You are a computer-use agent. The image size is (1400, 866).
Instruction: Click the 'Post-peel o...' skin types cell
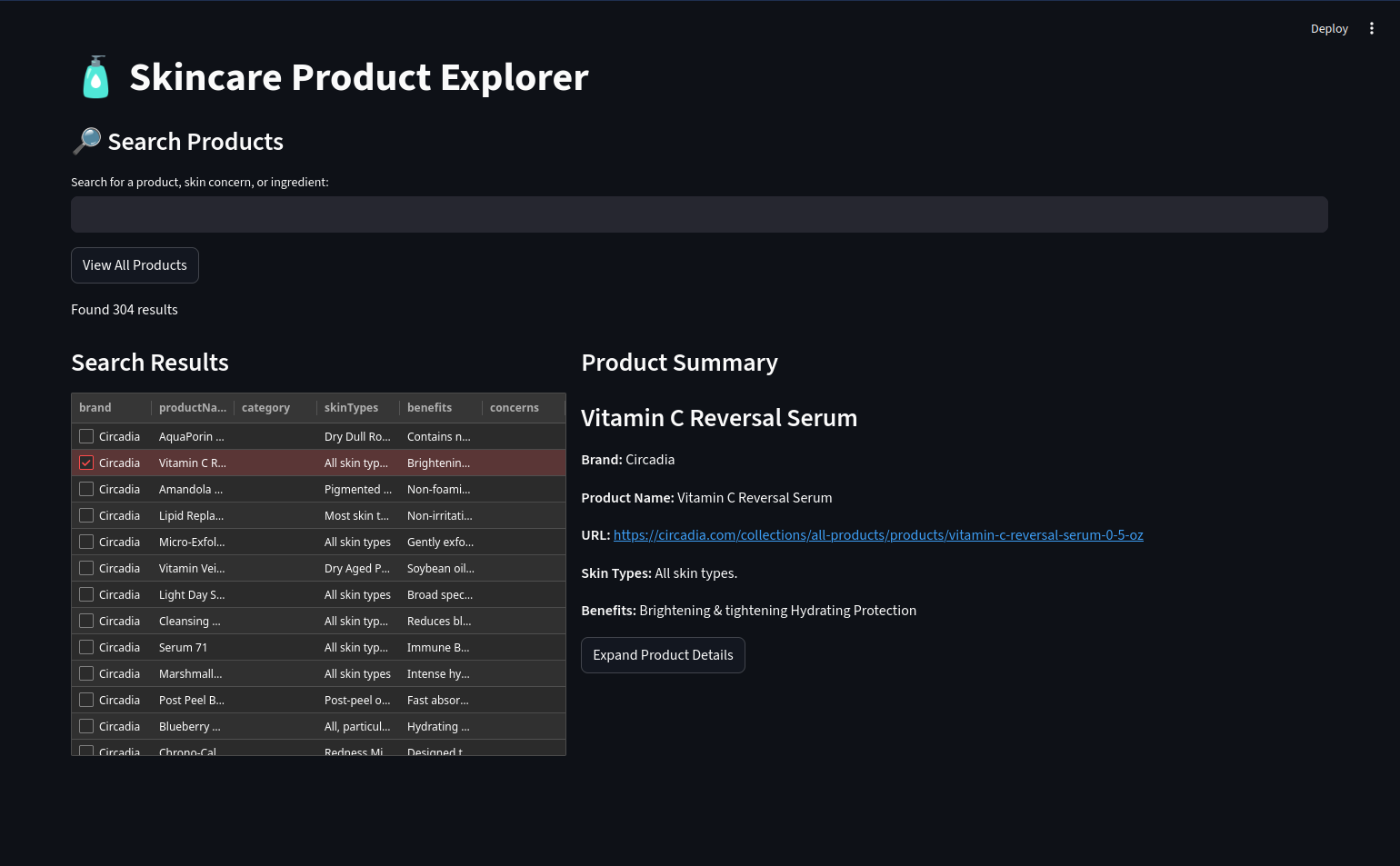pos(358,700)
